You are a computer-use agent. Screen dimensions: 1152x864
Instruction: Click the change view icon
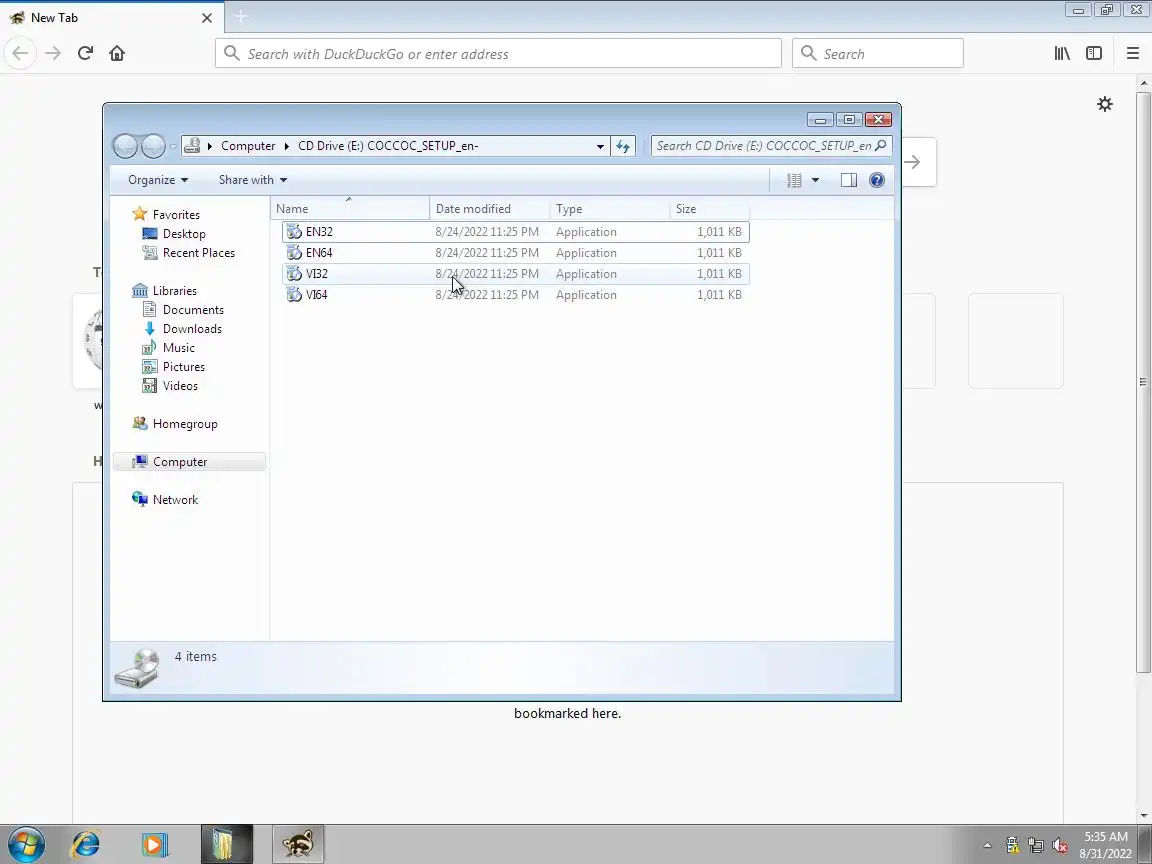(x=794, y=180)
